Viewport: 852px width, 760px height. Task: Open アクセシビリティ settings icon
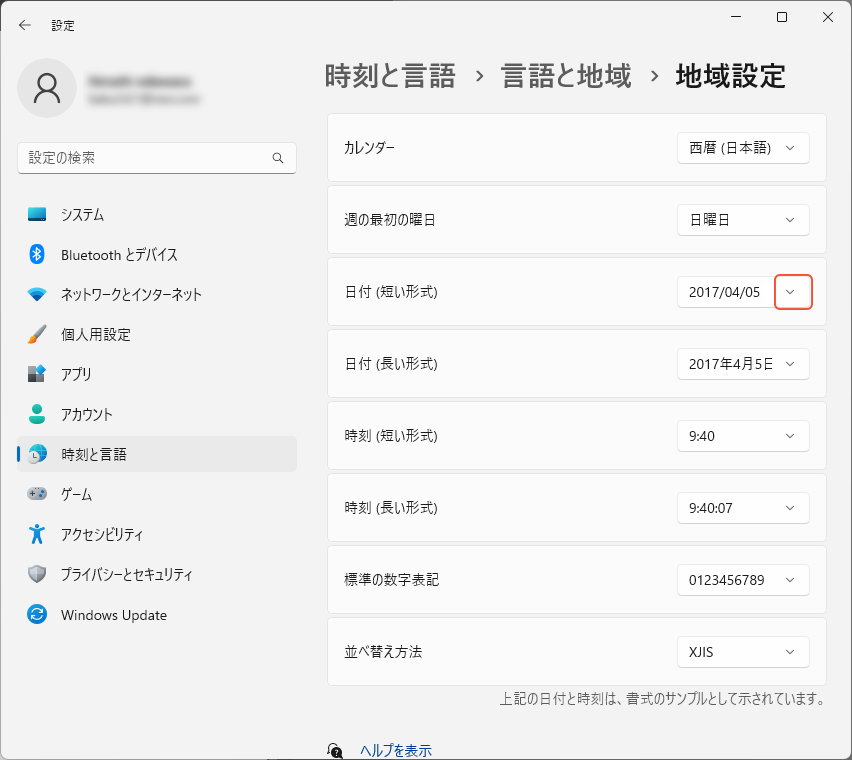coord(37,534)
